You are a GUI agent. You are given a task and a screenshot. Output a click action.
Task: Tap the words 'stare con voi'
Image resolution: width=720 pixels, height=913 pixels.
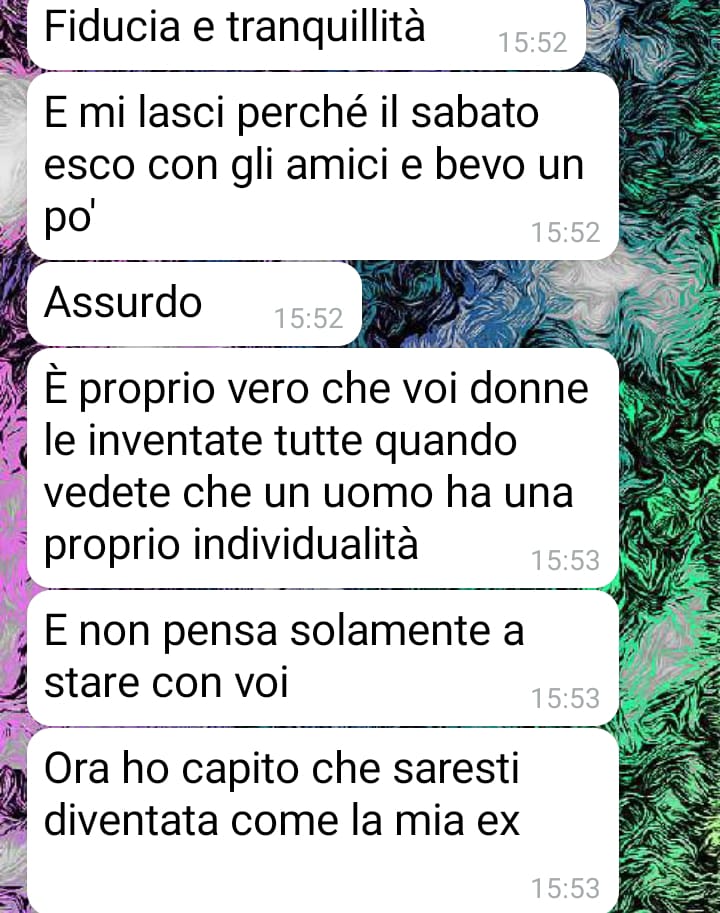(x=166, y=682)
